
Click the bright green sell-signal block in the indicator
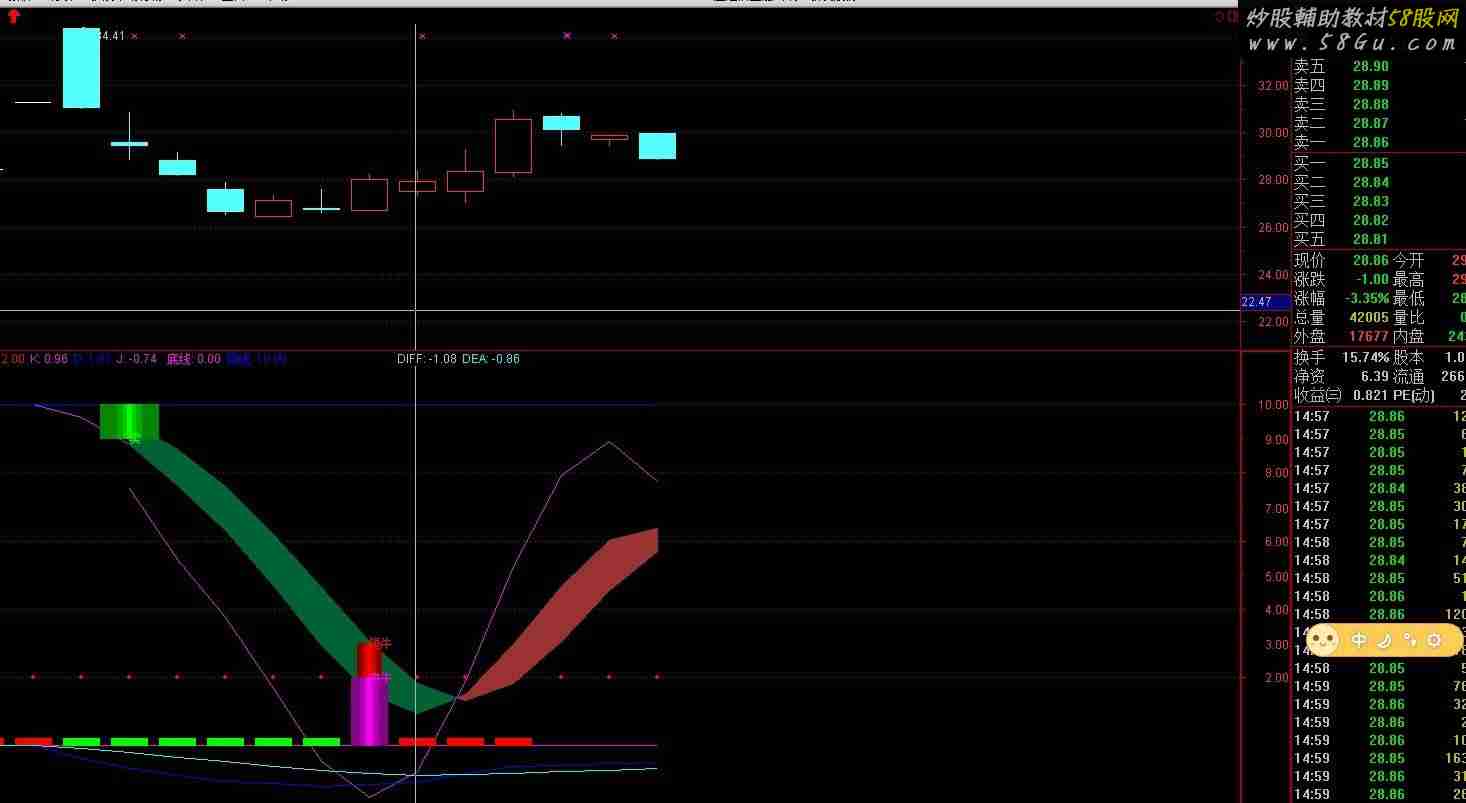[129, 421]
